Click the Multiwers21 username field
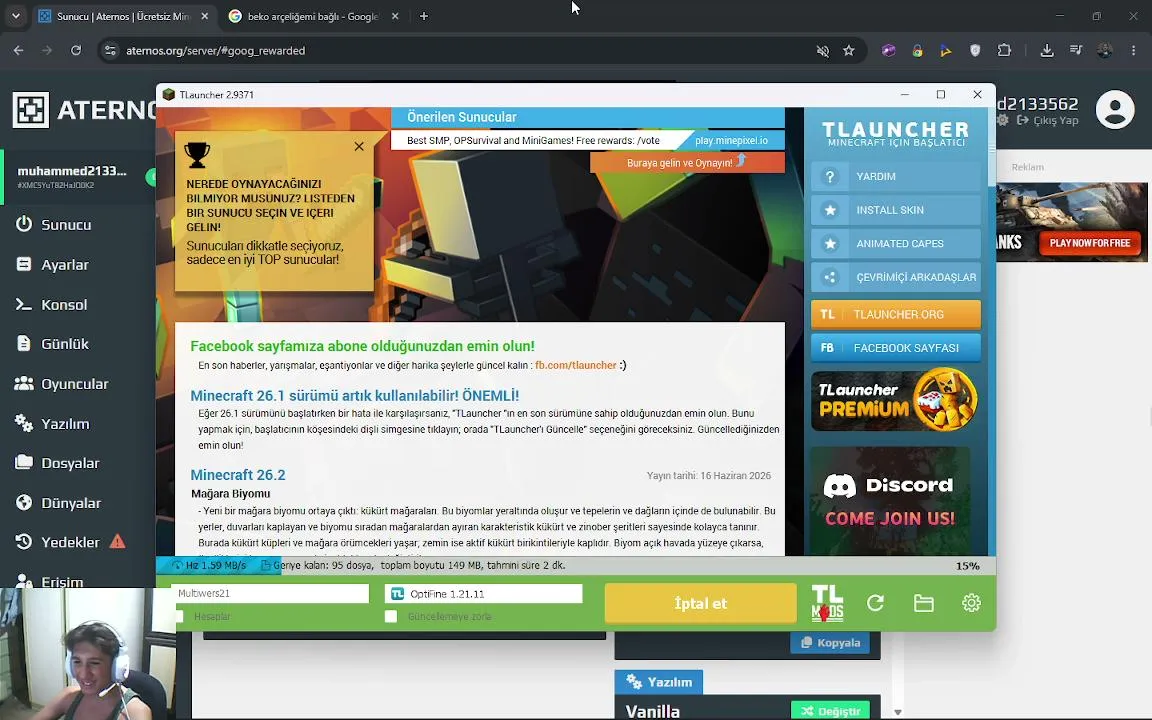The width and height of the screenshot is (1152, 720). pyautogui.click(x=270, y=594)
